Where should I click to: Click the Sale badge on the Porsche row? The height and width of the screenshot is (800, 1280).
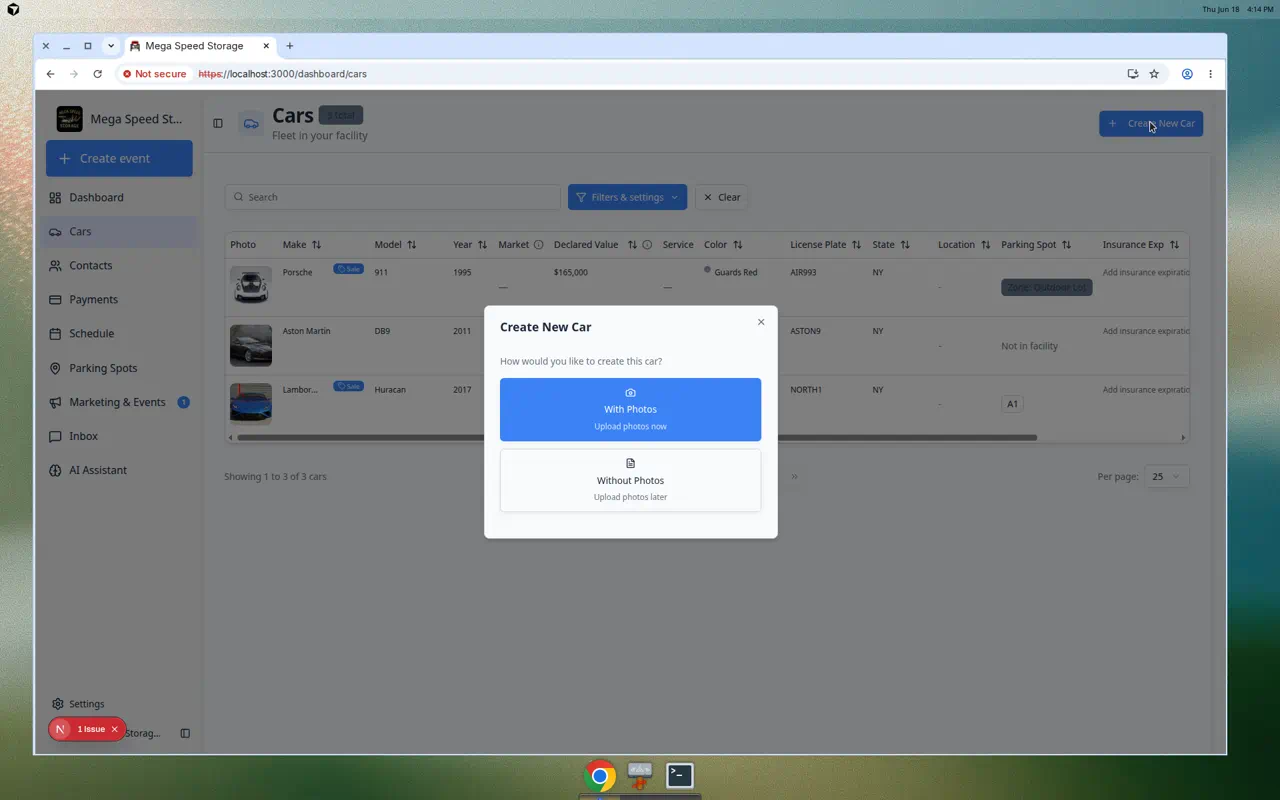[x=348, y=269]
